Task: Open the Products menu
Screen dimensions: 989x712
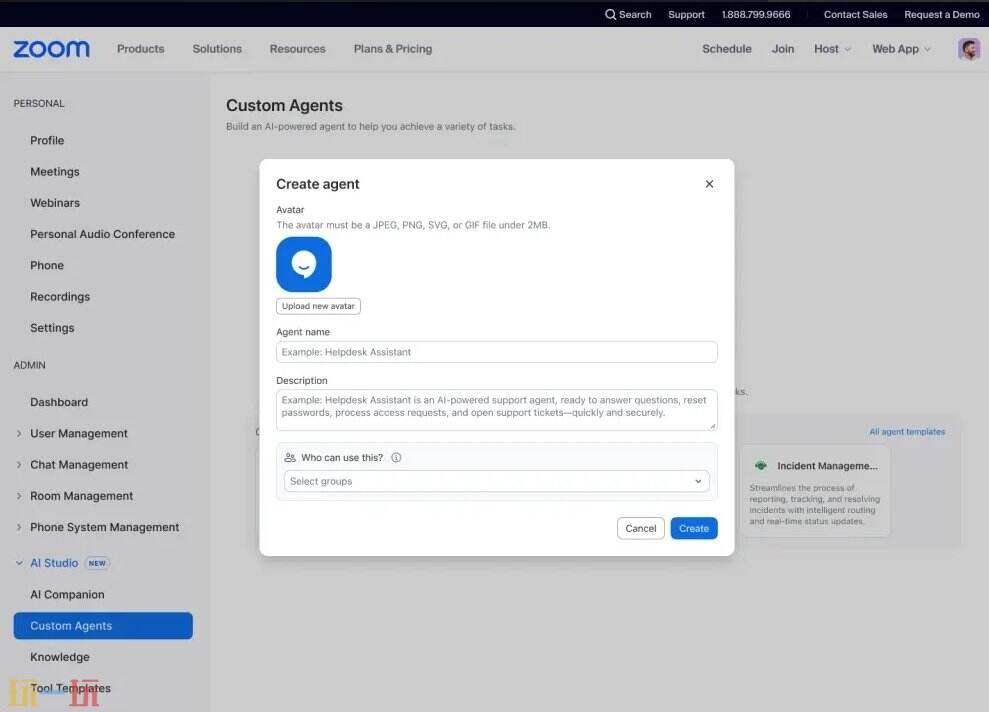Action: tap(140, 48)
